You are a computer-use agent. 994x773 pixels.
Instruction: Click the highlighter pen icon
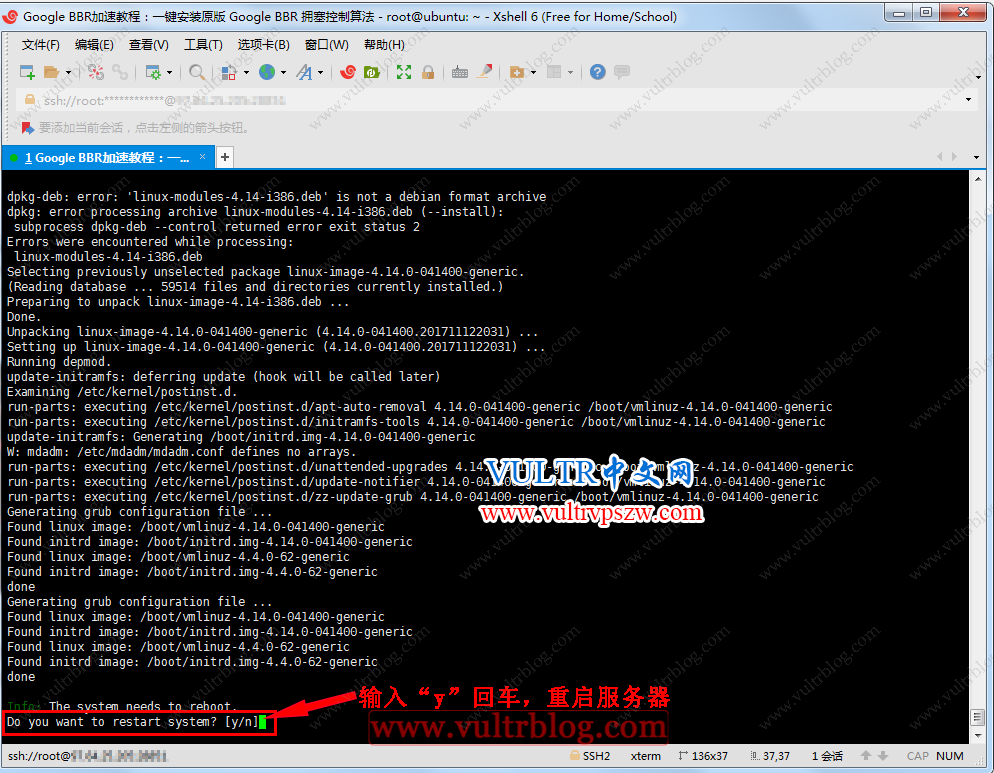484,72
